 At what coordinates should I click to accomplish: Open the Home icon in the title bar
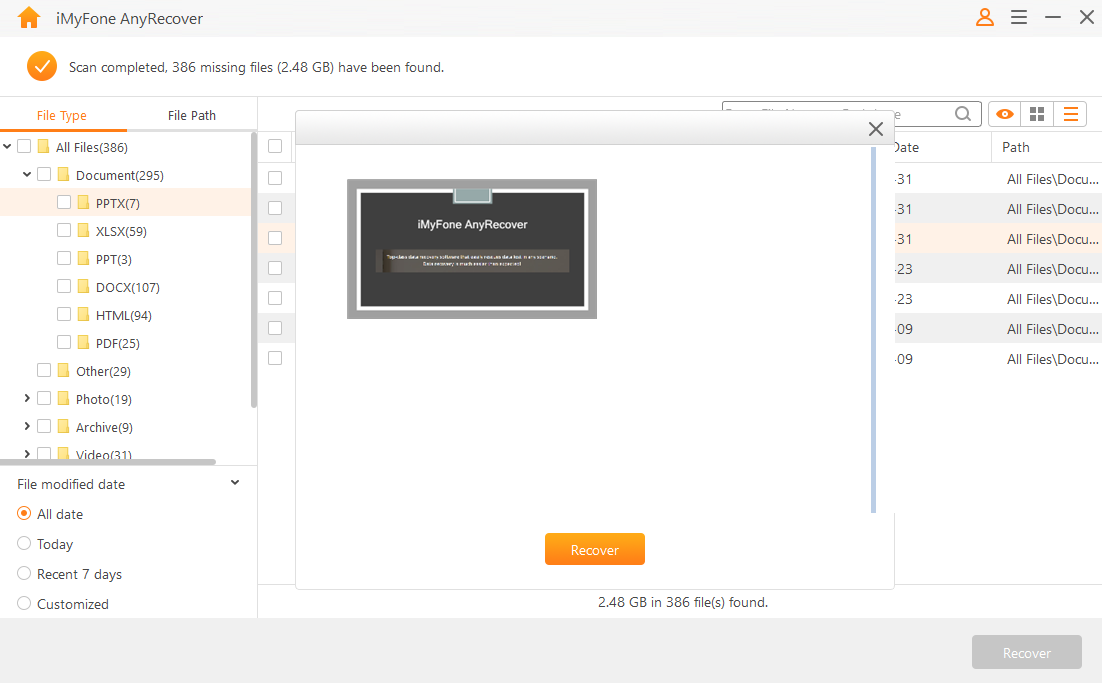(28, 18)
